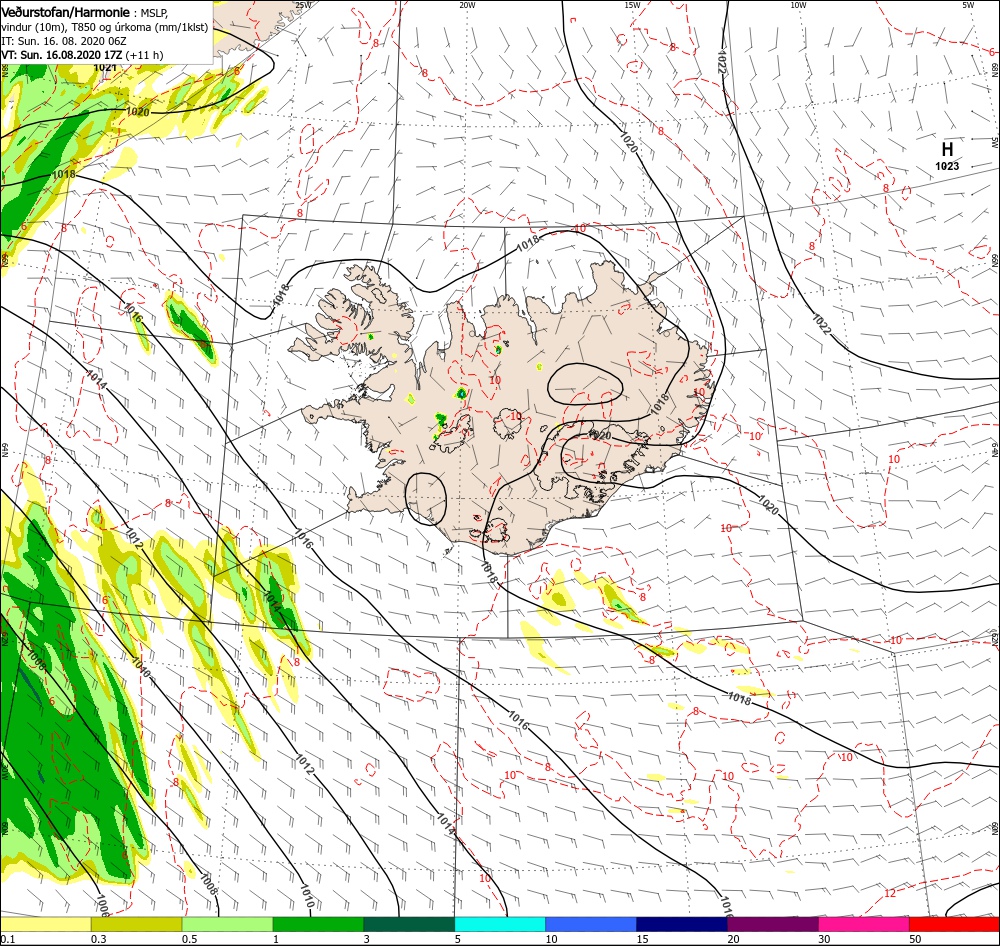Screen dimensions: 1000x946
Task: Click the '30' legend value
Action: pos(825,939)
